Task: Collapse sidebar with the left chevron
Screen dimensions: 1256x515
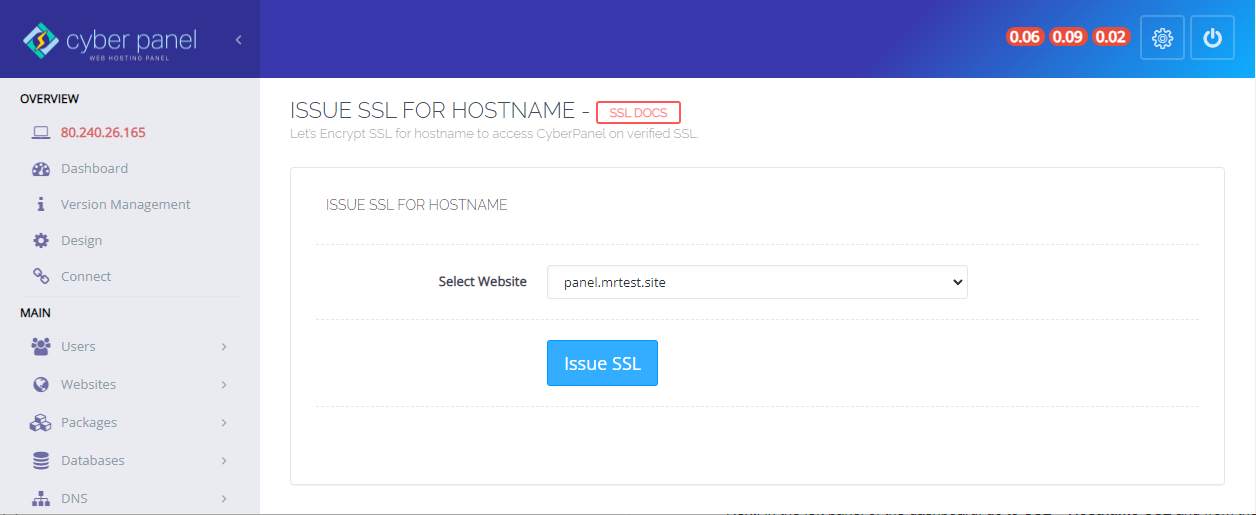Action: (239, 40)
